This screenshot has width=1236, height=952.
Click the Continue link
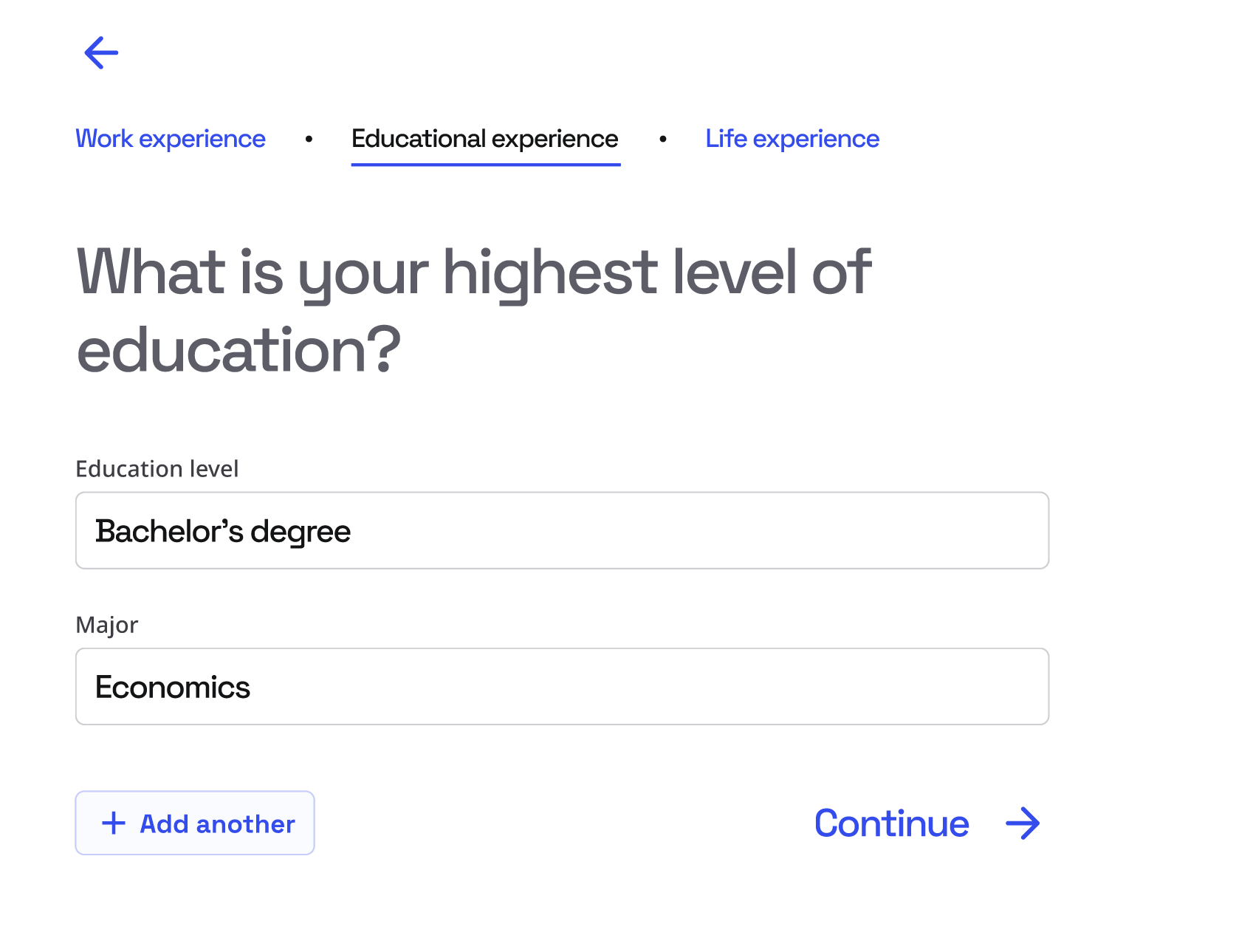point(891,823)
